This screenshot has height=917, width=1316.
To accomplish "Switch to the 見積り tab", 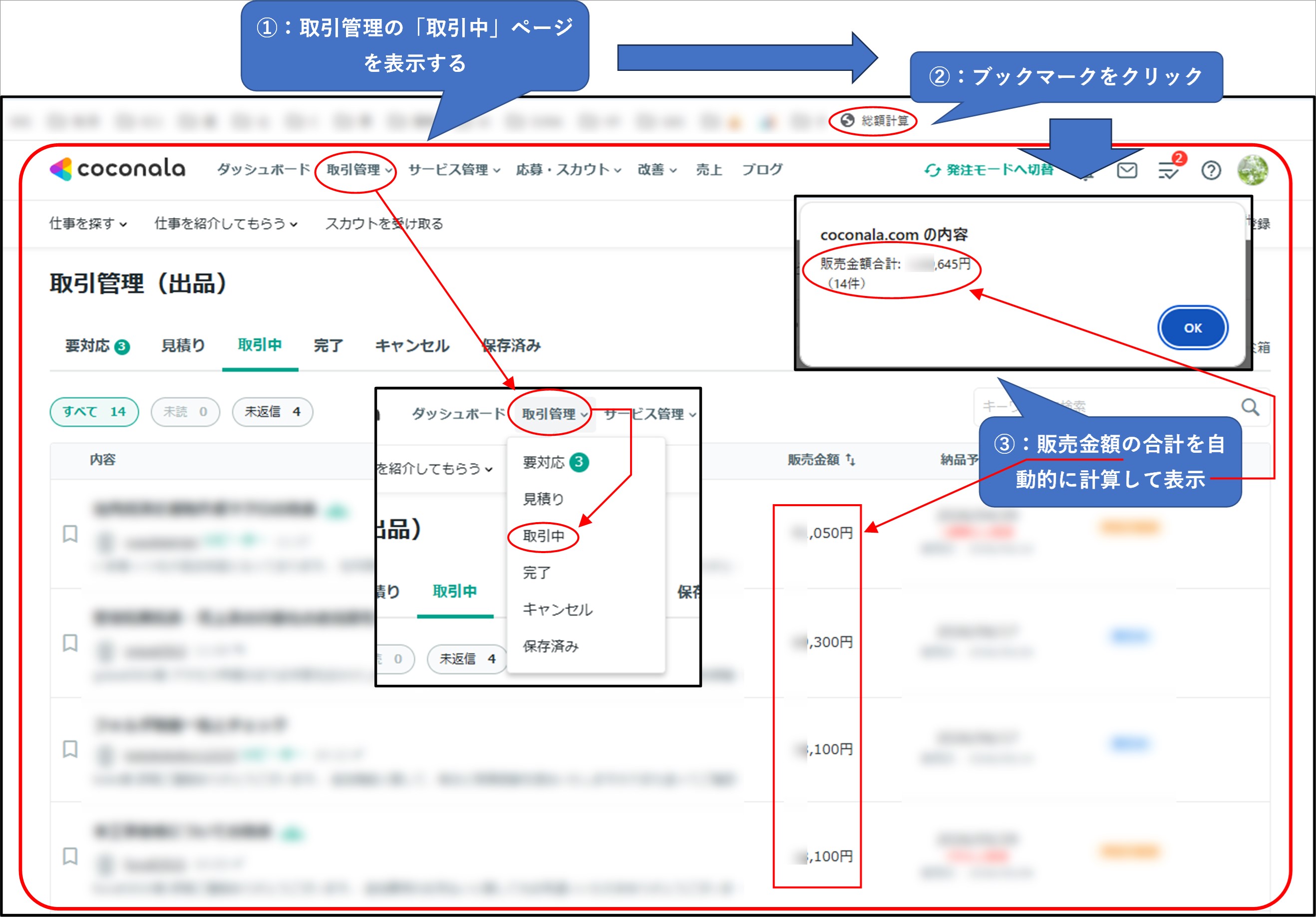I will (183, 345).
